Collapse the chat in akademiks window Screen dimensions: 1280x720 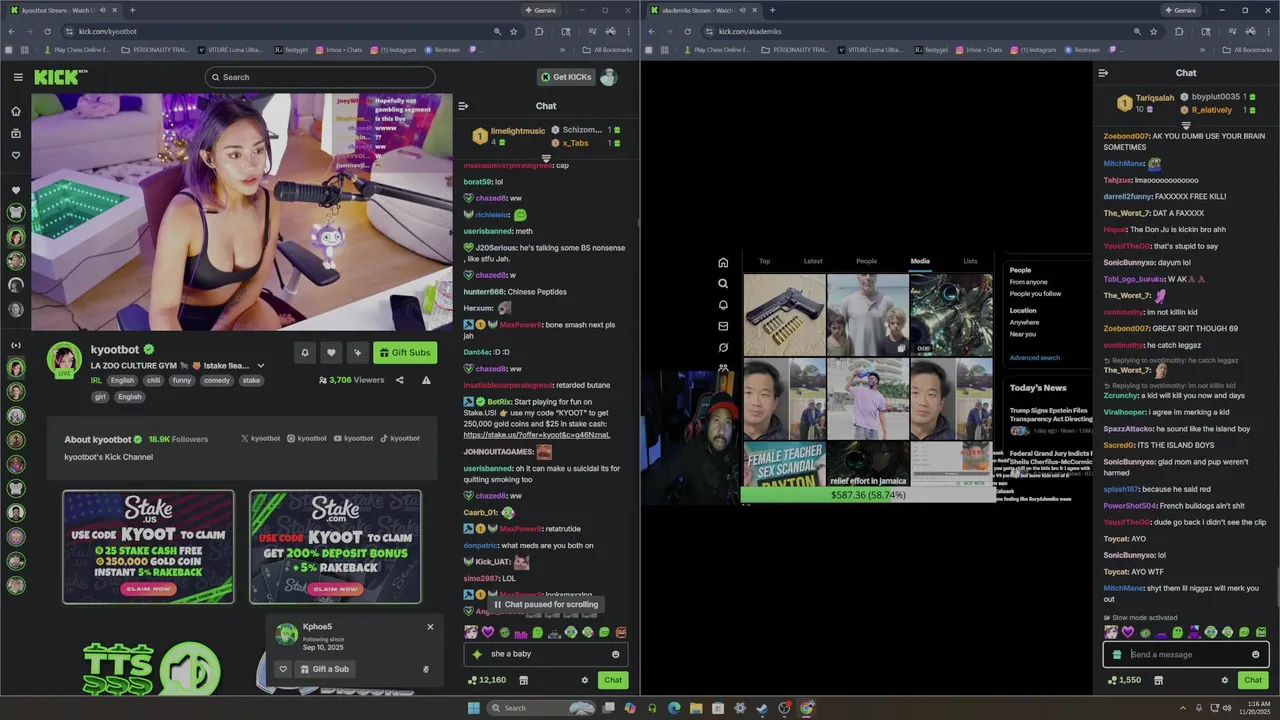click(x=1103, y=73)
